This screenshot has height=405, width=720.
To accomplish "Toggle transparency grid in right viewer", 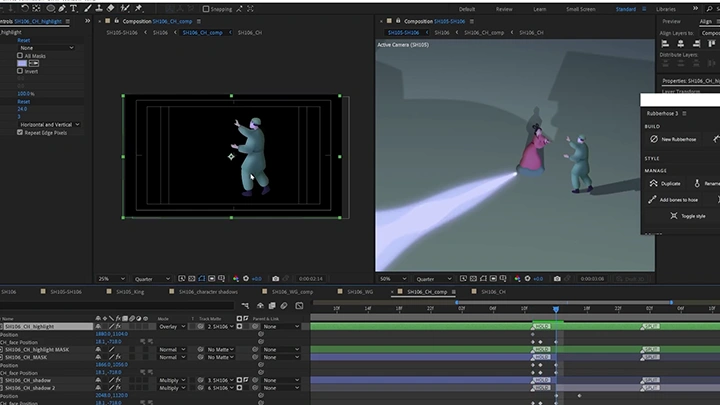I will [x=473, y=279].
